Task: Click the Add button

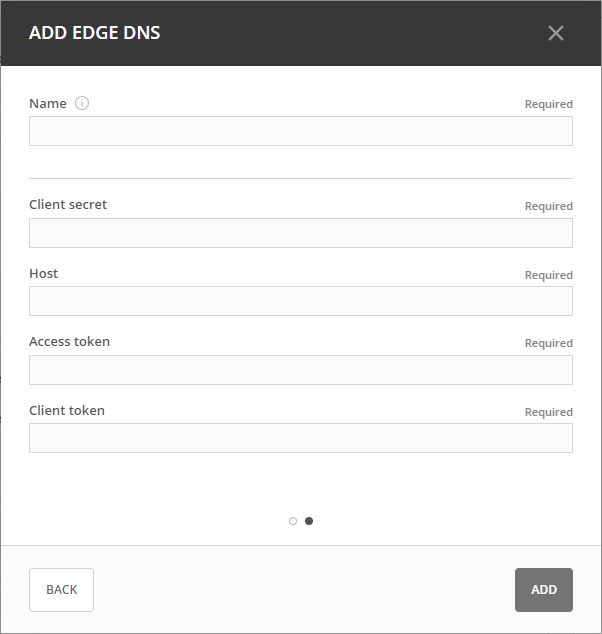Action: [543, 590]
